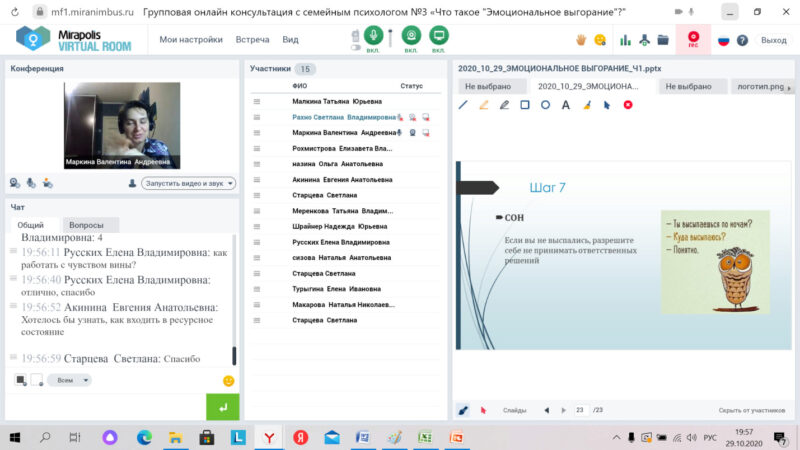Toggle the screen sharing monitor button

click(x=439, y=35)
